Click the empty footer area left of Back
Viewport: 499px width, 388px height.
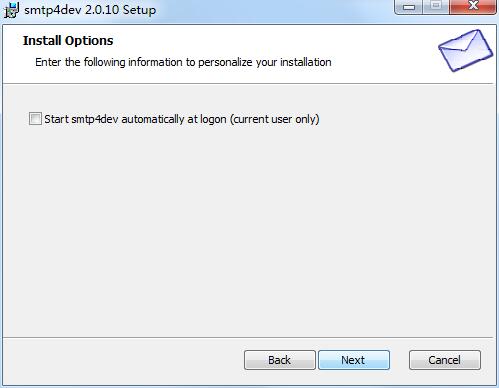coord(123,360)
